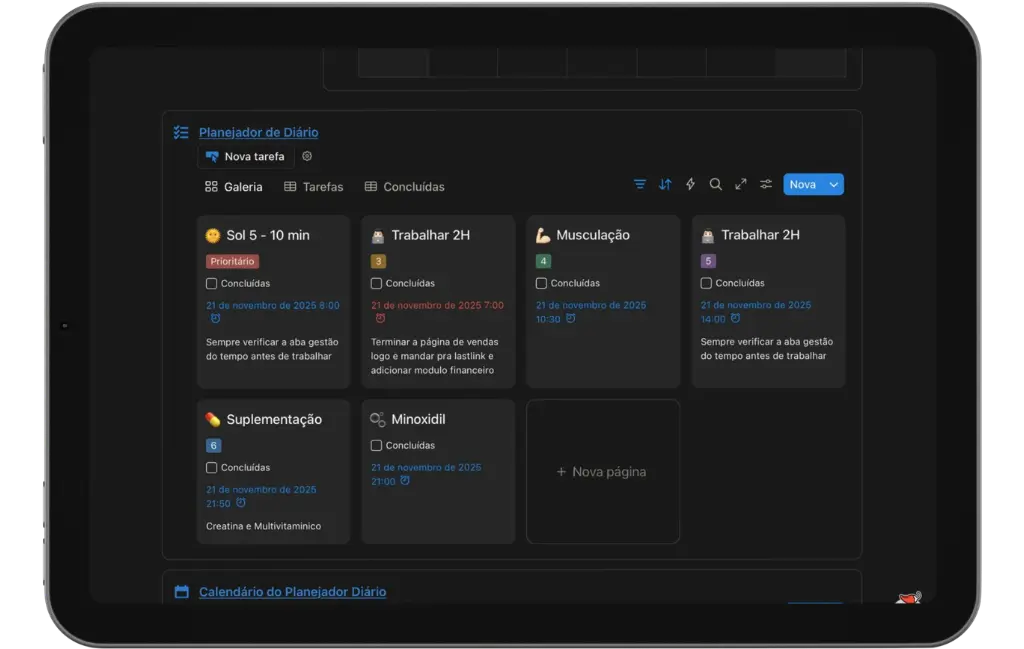Click the Nova tarefa button

pos(246,157)
